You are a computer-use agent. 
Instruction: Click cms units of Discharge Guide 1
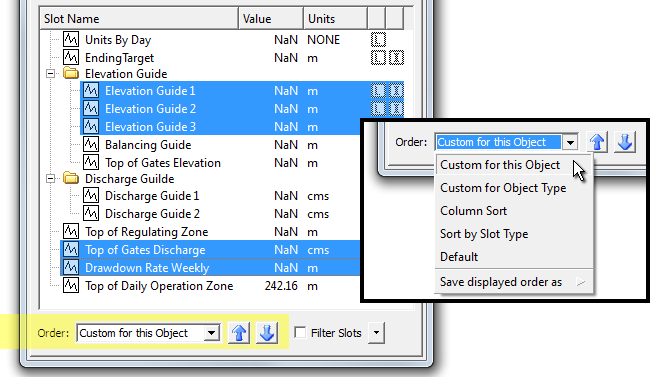[x=318, y=196]
